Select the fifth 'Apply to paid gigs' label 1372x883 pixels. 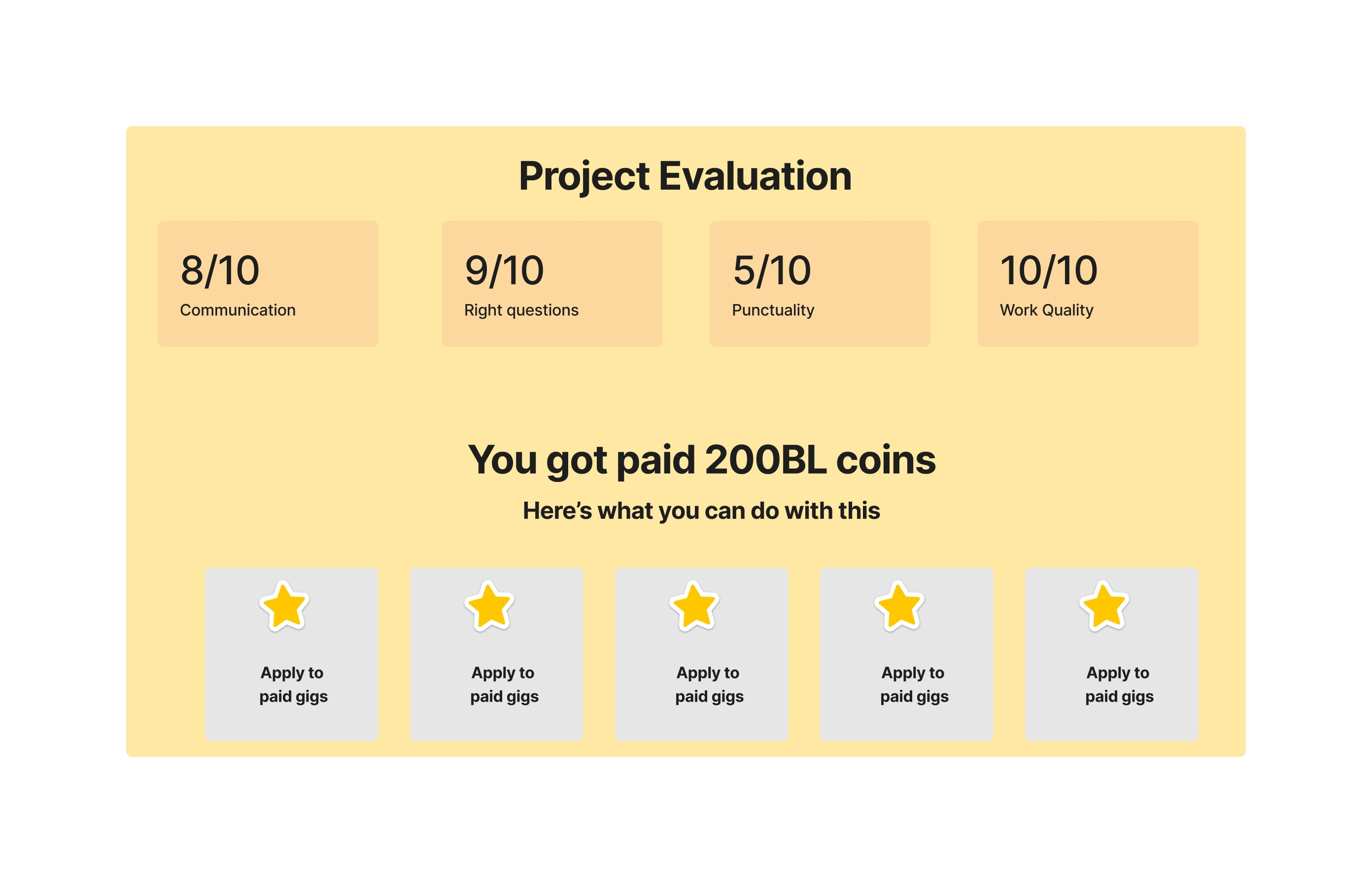pos(1119,684)
